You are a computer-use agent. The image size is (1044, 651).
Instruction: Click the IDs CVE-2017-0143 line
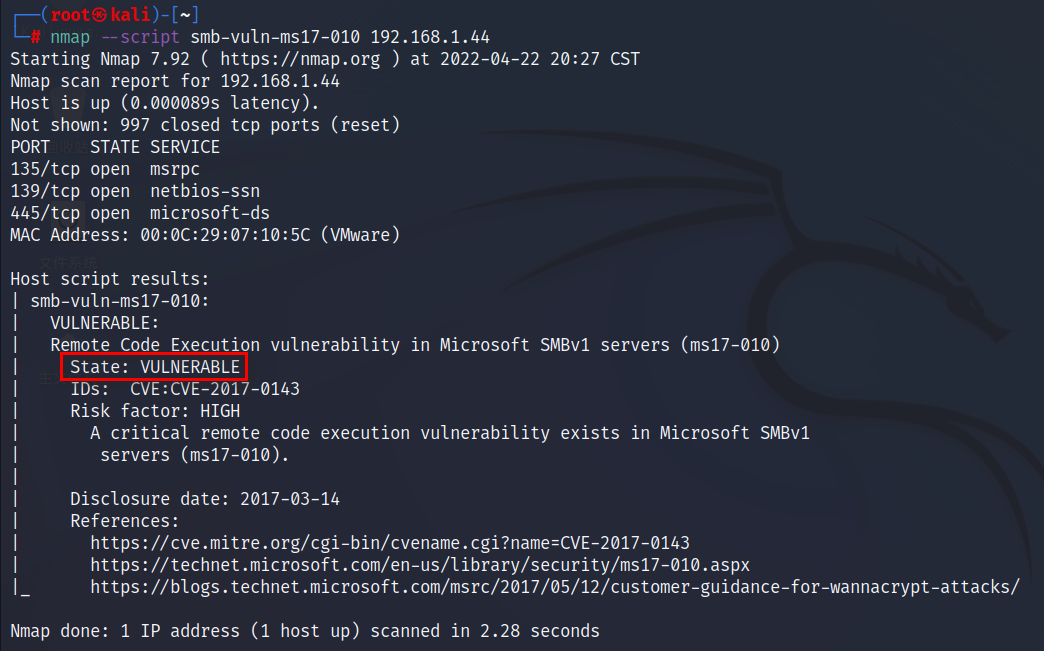tap(185, 389)
